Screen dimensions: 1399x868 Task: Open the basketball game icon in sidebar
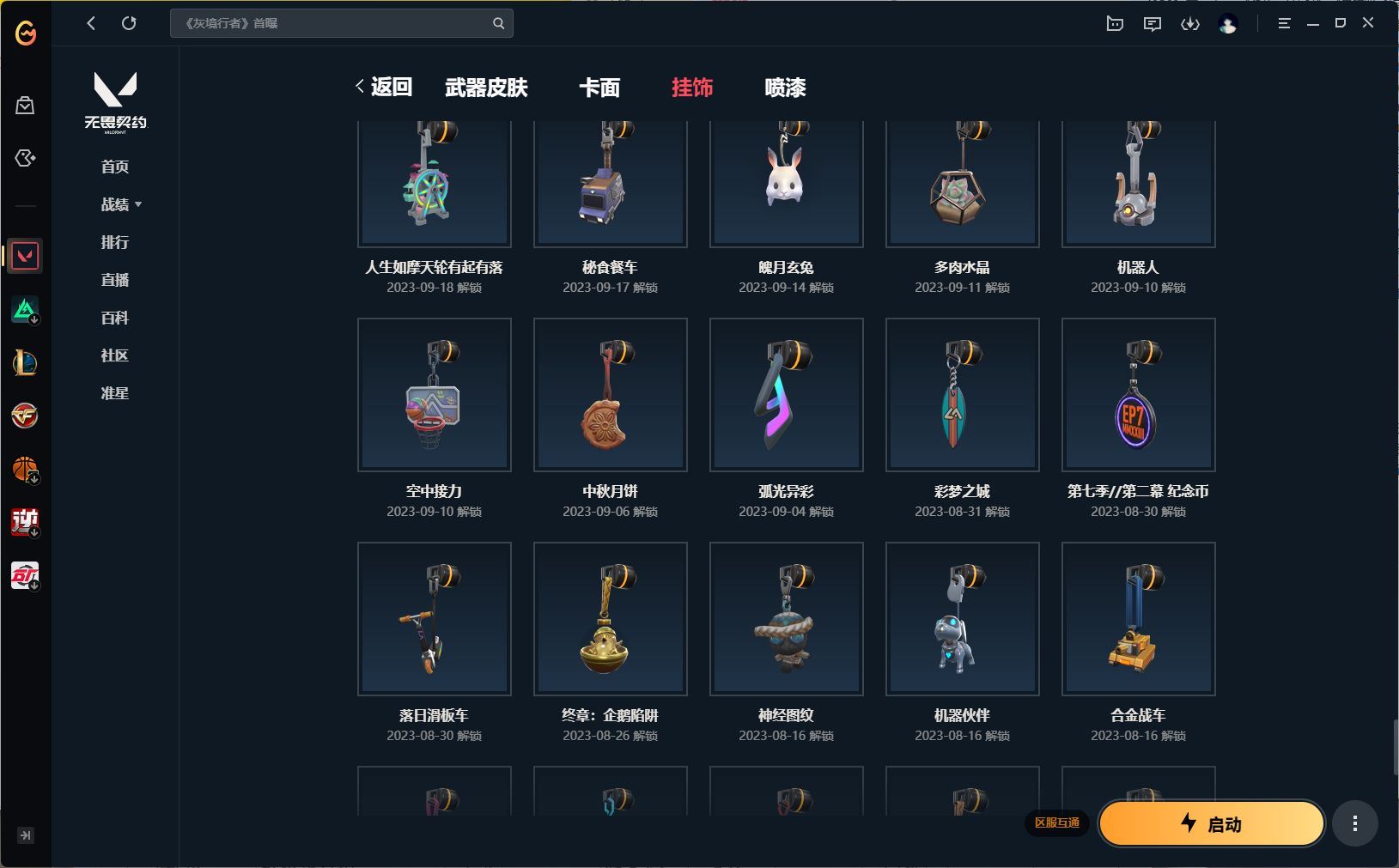tap(25, 469)
